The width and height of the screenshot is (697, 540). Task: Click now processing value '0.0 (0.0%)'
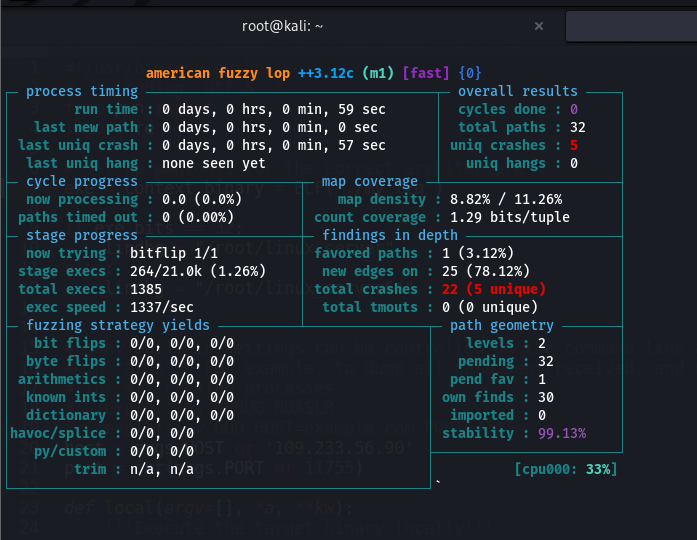click(x=202, y=199)
